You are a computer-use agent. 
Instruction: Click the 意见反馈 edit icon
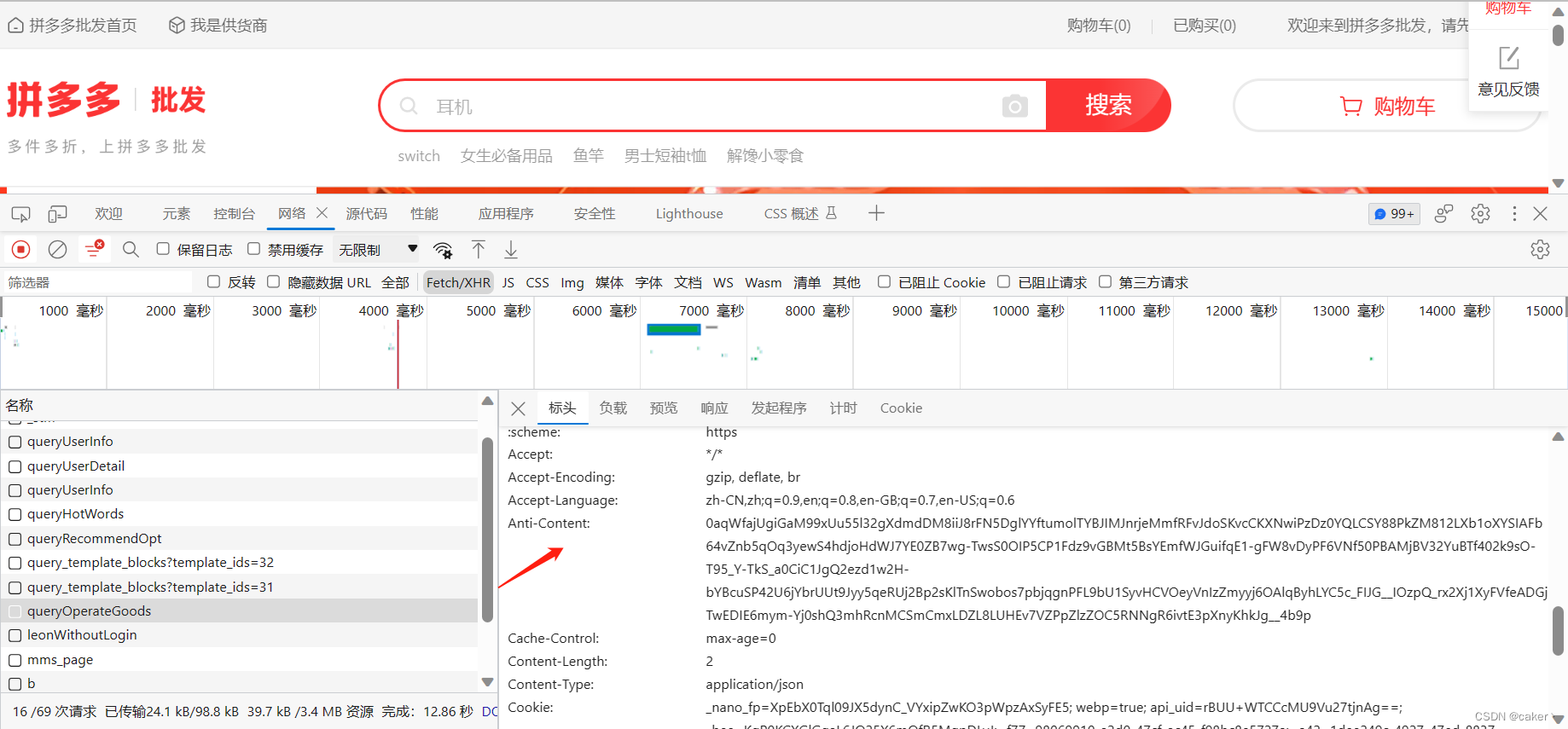coord(1508,58)
